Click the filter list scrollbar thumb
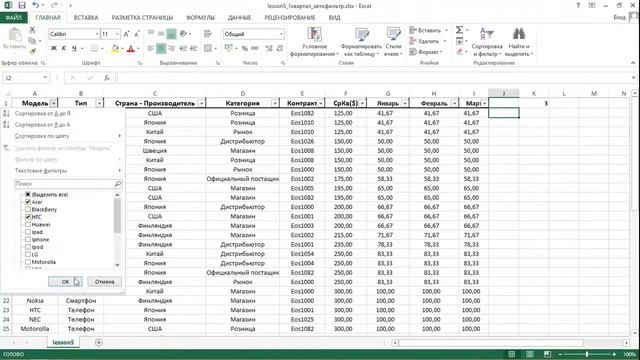Viewport: 640px width, 360px height. (x=118, y=216)
